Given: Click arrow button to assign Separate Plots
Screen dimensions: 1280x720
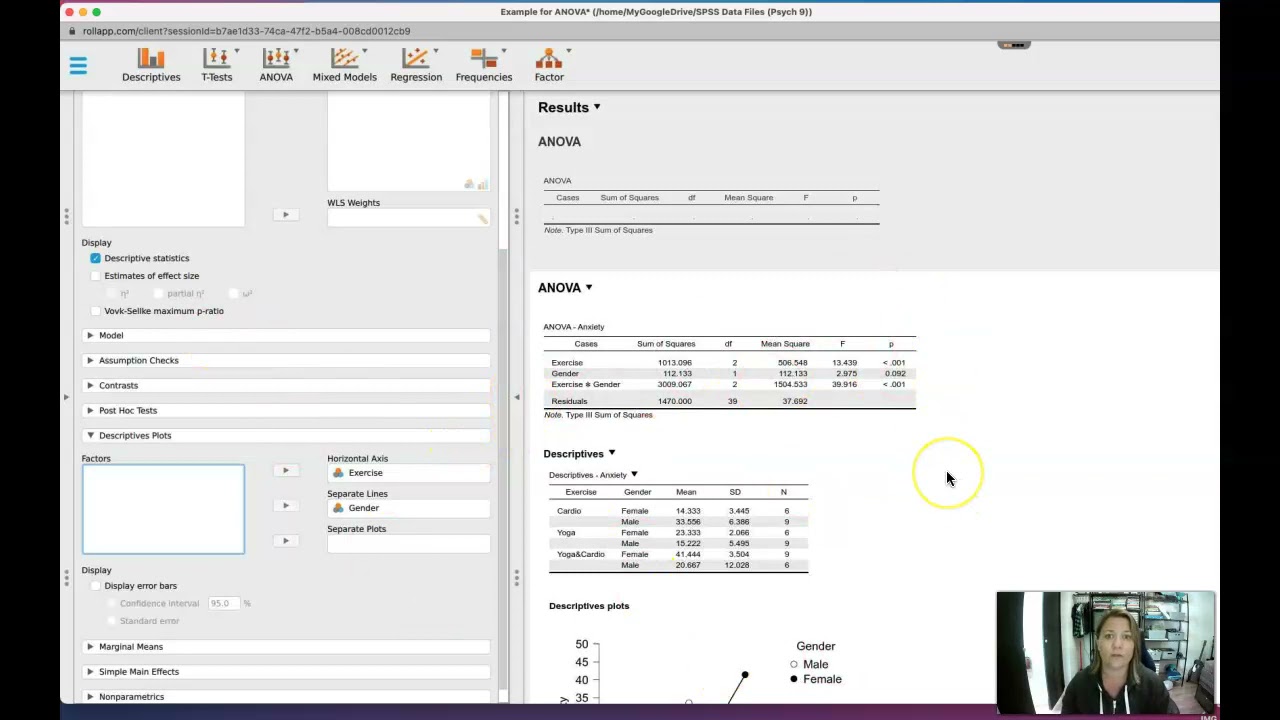Looking at the screenshot, I should tap(285, 540).
